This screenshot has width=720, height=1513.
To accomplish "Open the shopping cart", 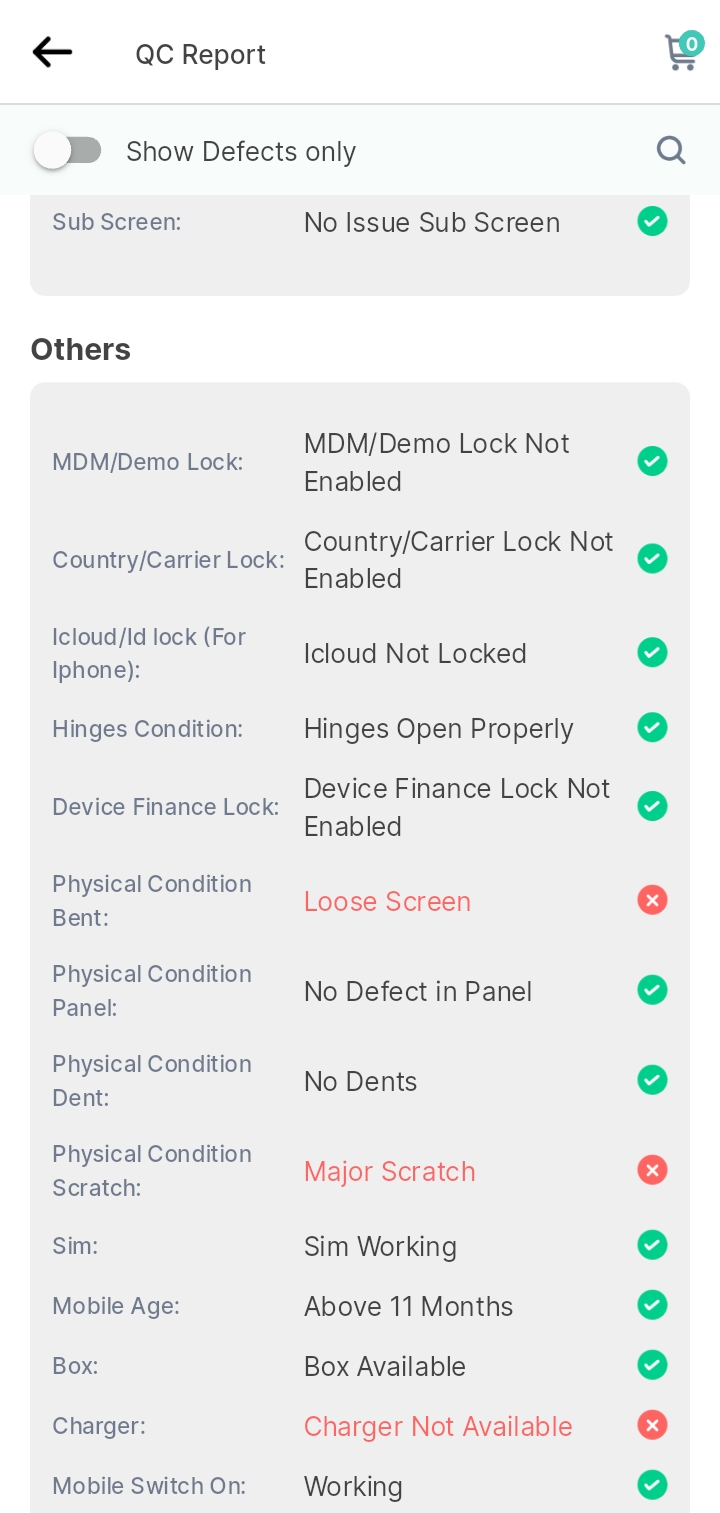I will [x=683, y=52].
